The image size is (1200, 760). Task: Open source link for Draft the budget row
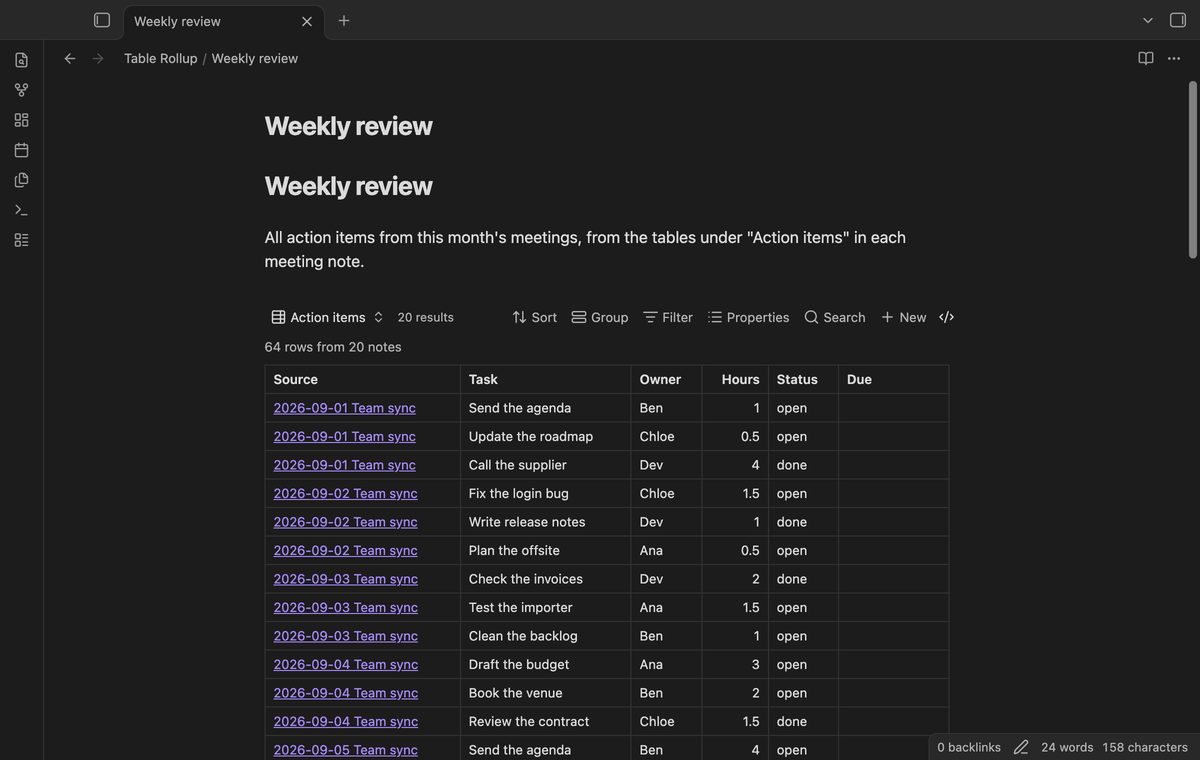click(346, 664)
